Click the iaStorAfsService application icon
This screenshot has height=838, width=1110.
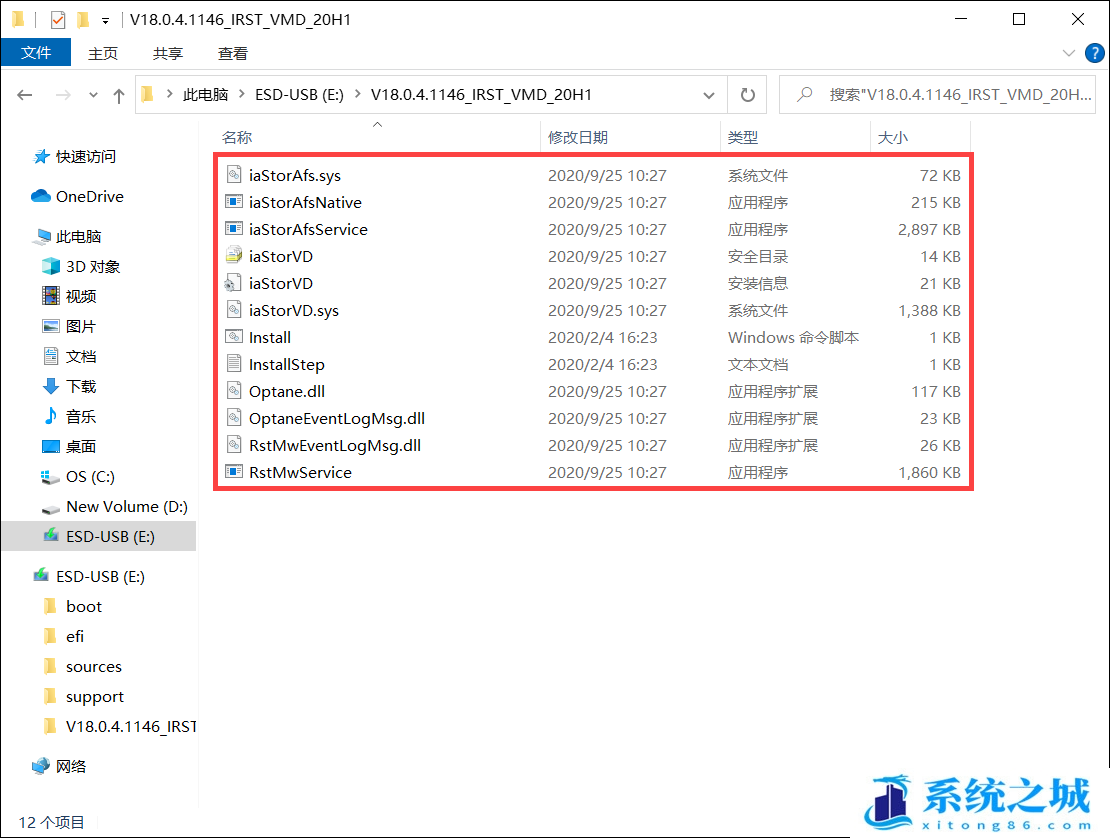click(x=234, y=229)
